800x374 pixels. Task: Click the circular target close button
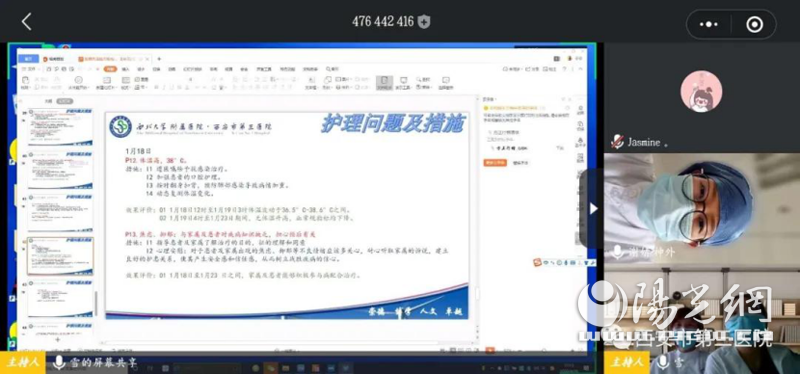(x=755, y=24)
